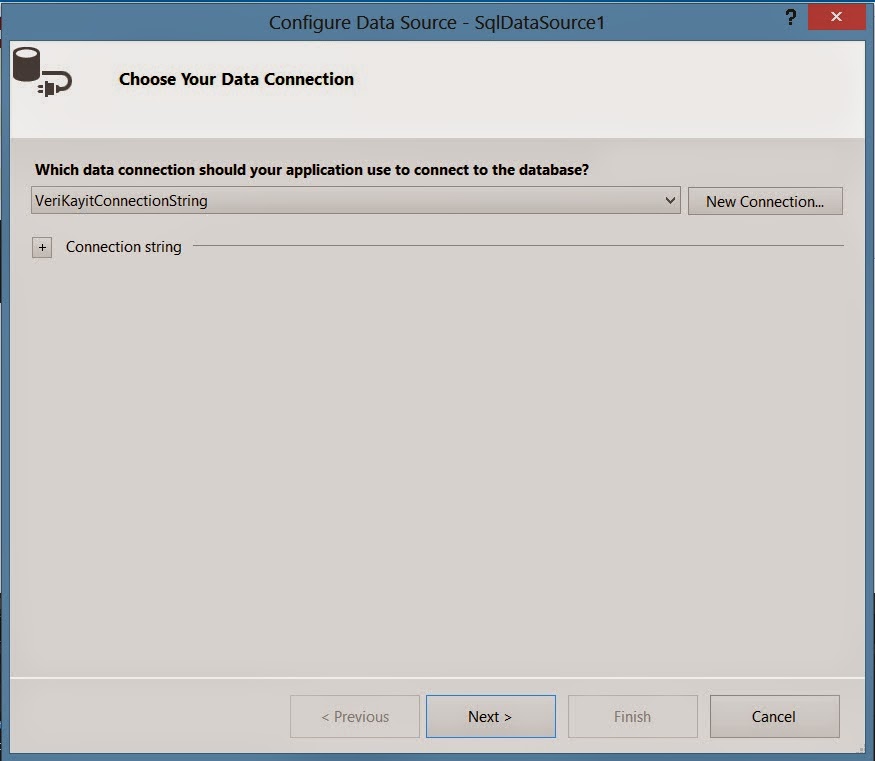
Task: Click the New Connection... button
Action: click(765, 201)
